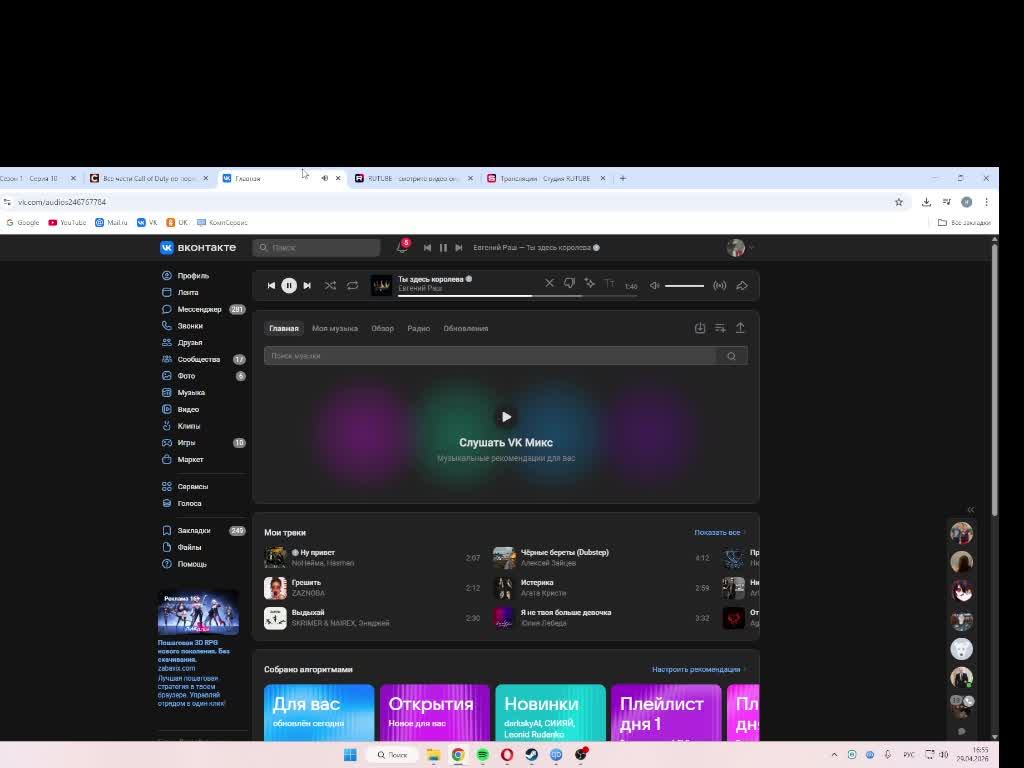Click the Показать все link in Мои треки
Image resolution: width=1024 pixels, height=768 pixels.
click(x=719, y=532)
